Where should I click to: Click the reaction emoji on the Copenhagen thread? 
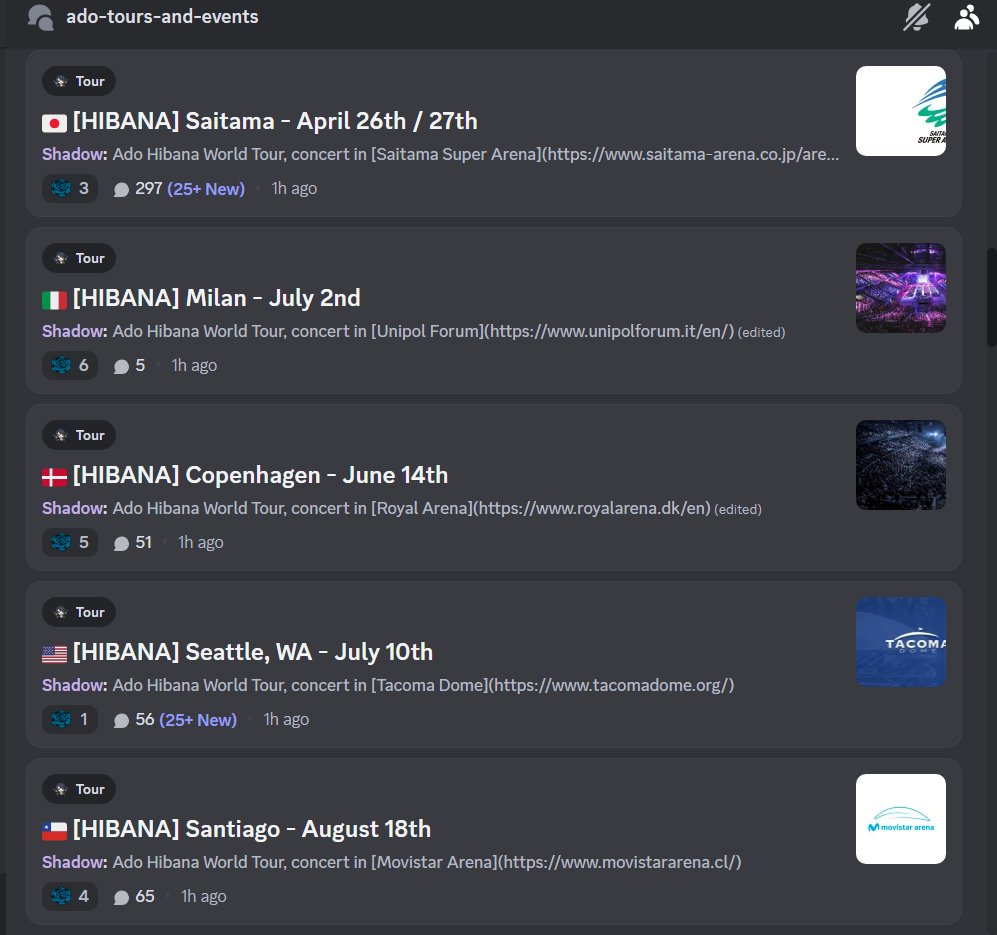[62, 542]
